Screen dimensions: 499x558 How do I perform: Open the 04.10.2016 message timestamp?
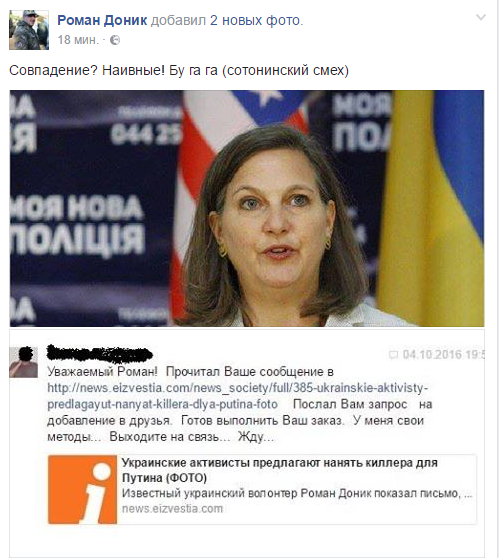tap(443, 354)
